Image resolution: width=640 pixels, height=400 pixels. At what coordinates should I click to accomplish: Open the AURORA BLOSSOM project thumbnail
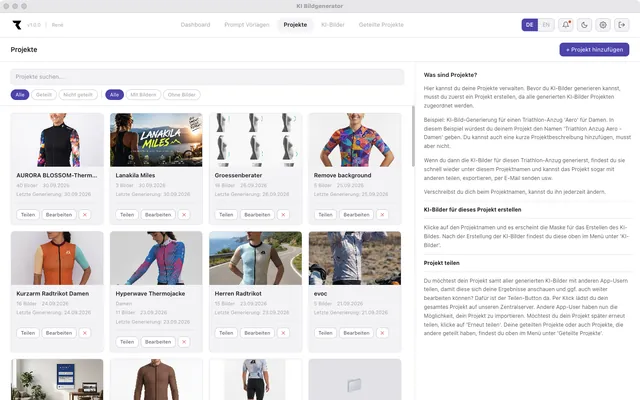point(57,140)
